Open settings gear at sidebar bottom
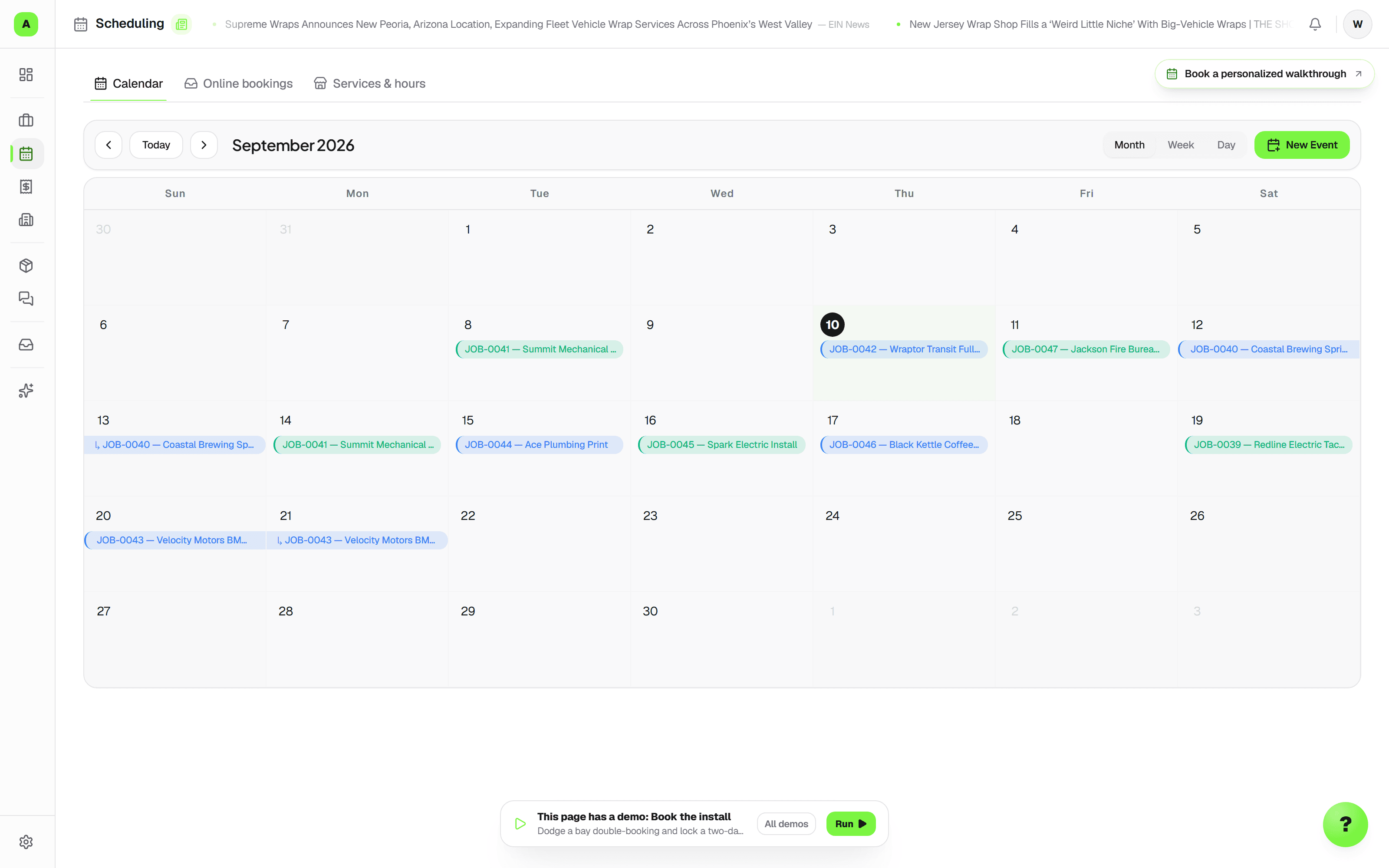The height and width of the screenshot is (868, 1389). tap(26, 842)
